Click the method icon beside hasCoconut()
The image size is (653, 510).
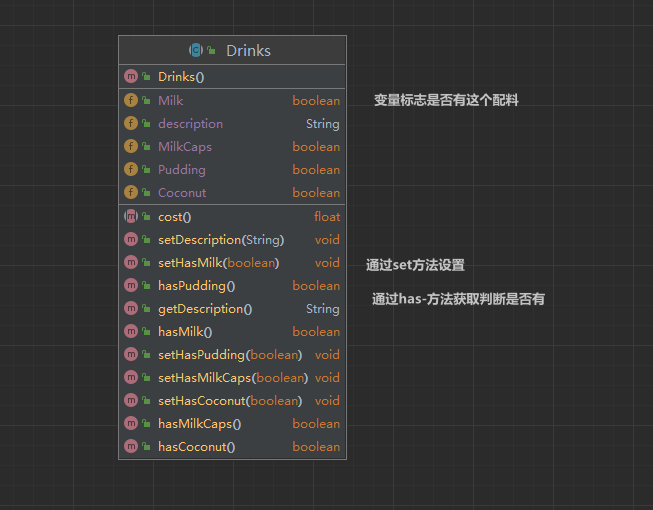point(130,447)
